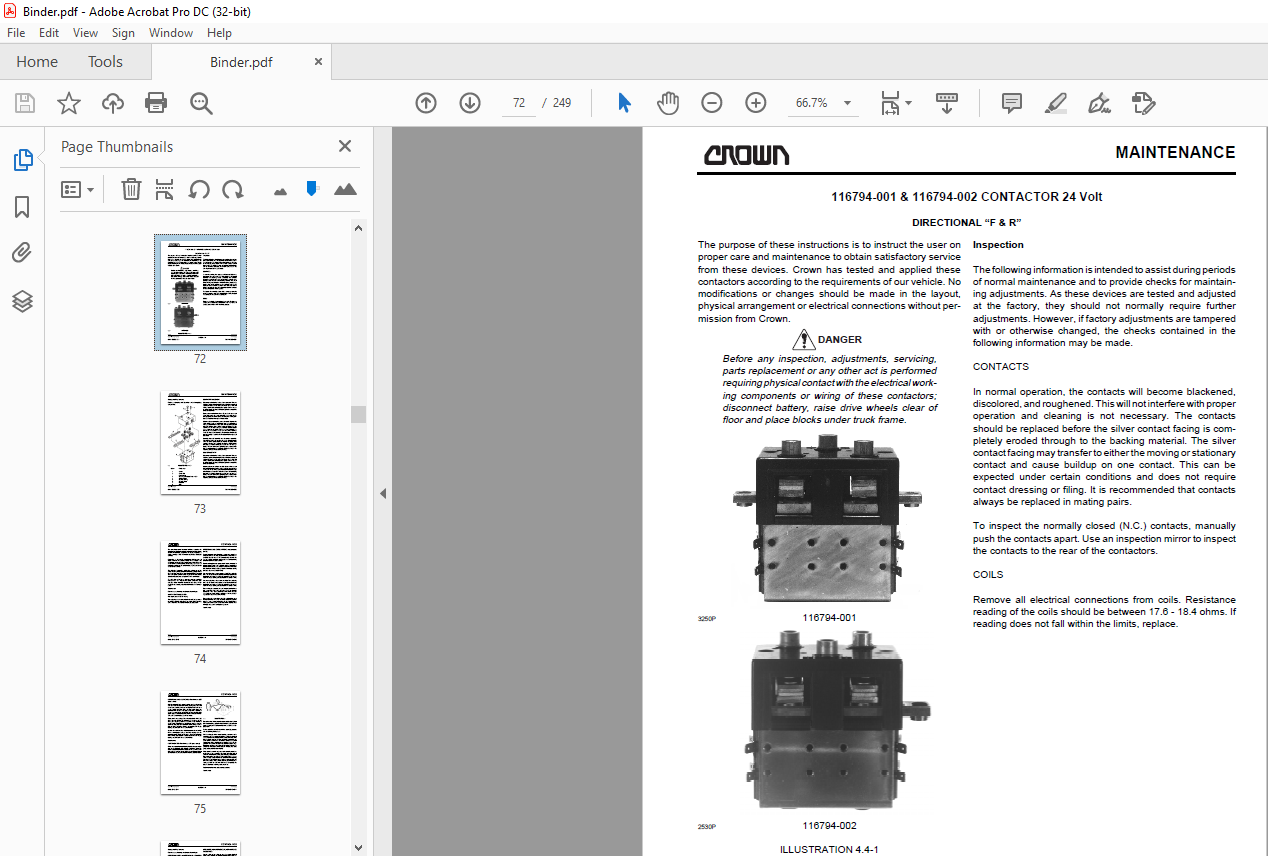Open the Help menu
1268x856 pixels.
coord(219,33)
